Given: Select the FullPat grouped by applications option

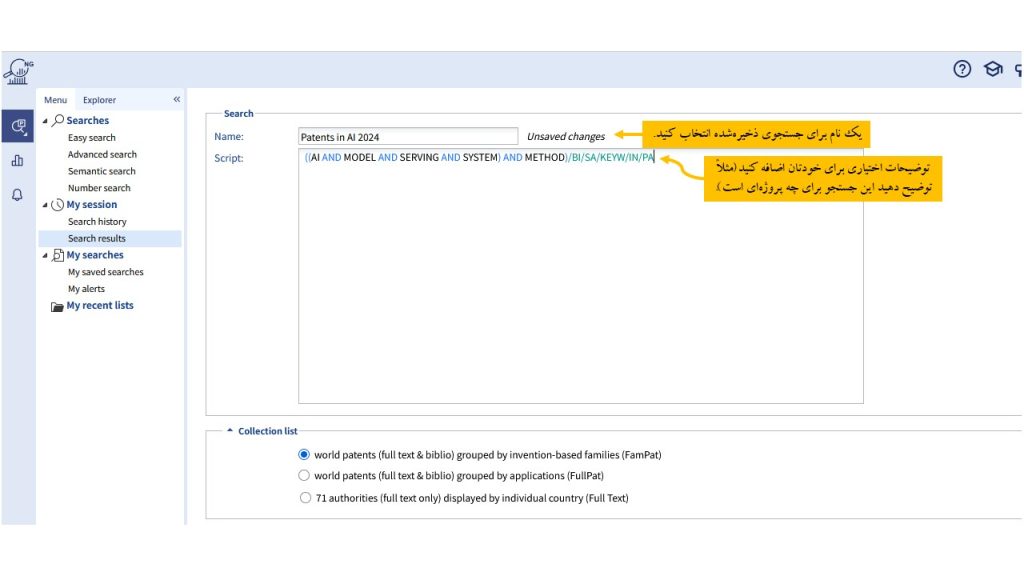Looking at the screenshot, I should click(x=304, y=475).
